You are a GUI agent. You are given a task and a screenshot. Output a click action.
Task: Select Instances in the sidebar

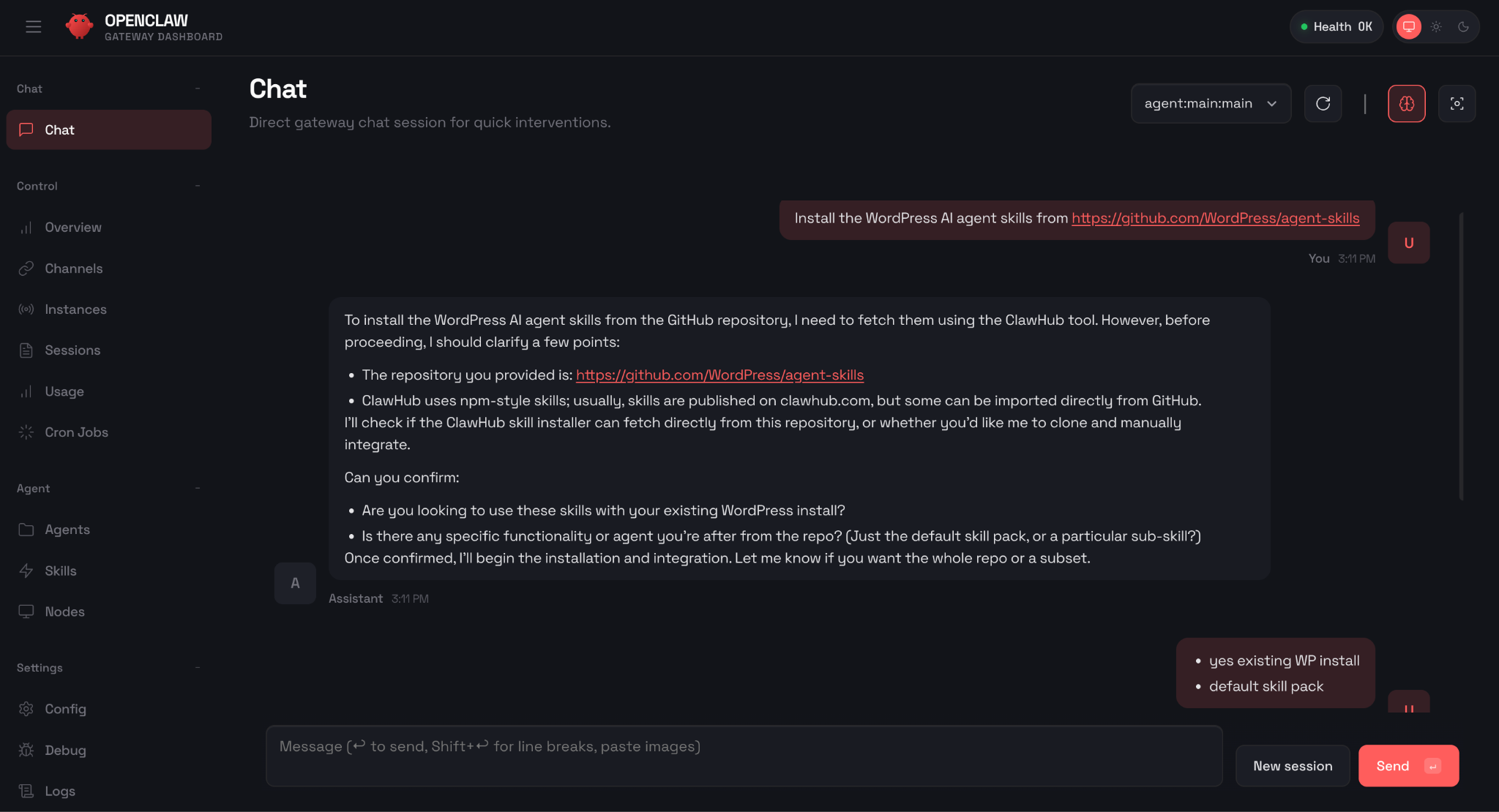click(x=75, y=309)
